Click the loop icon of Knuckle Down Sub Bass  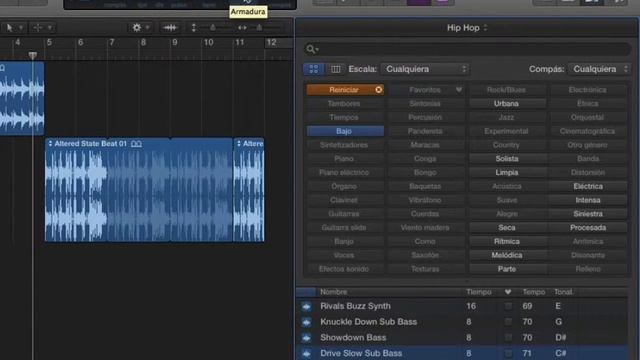point(307,322)
